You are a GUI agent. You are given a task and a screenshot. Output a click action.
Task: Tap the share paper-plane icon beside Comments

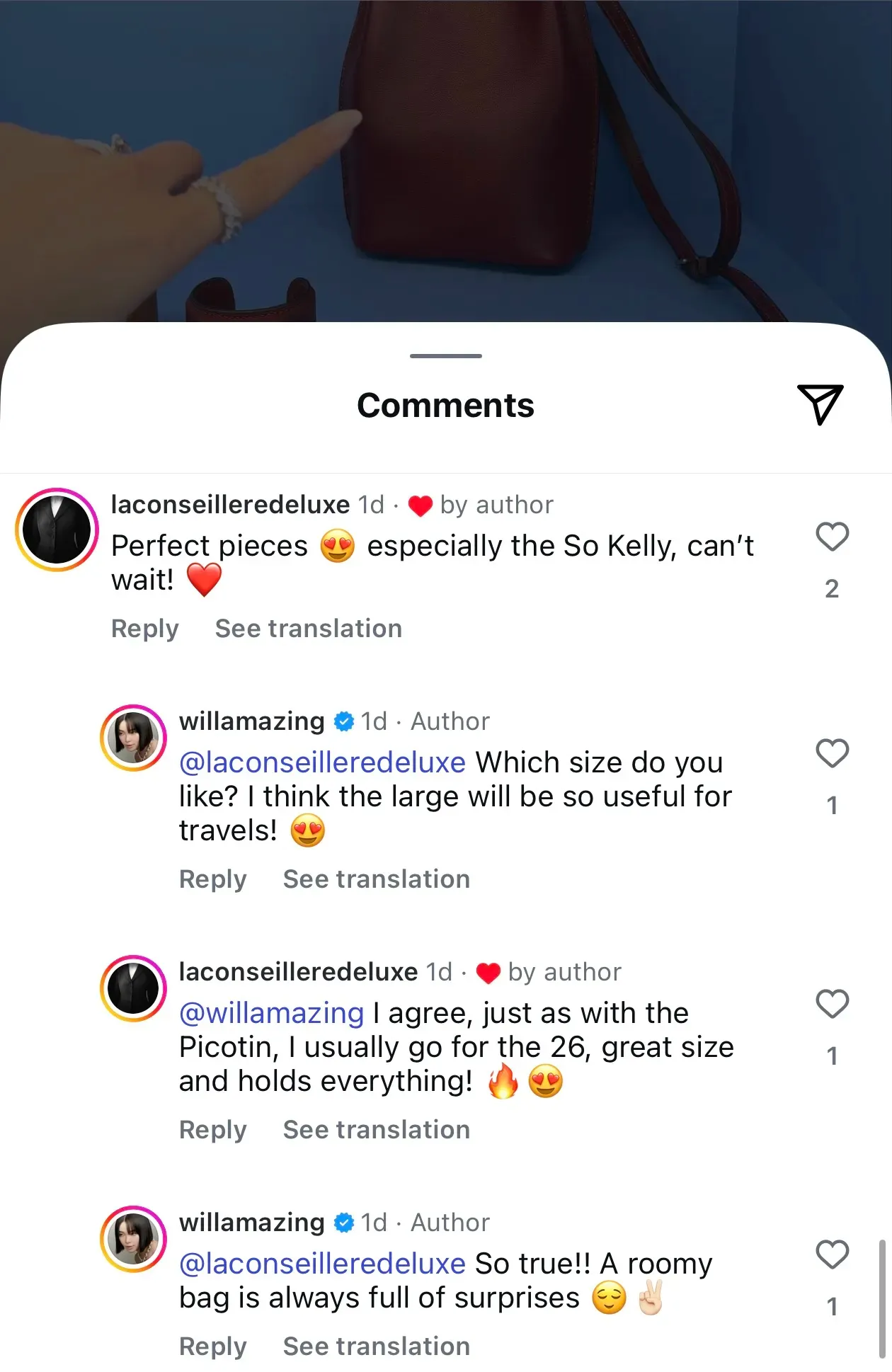pos(820,404)
